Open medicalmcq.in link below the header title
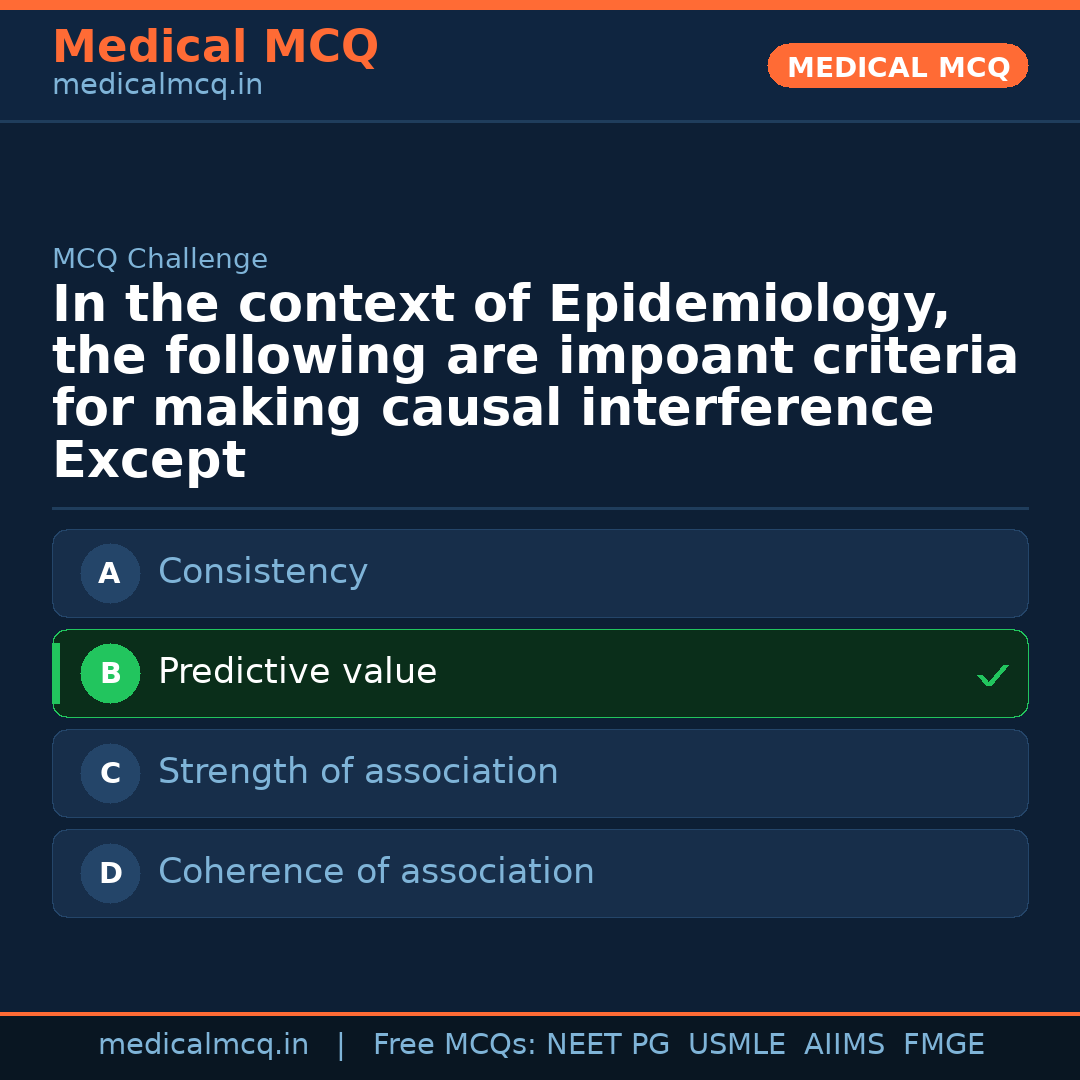The width and height of the screenshot is (1080, 1080). click(157, 86)
